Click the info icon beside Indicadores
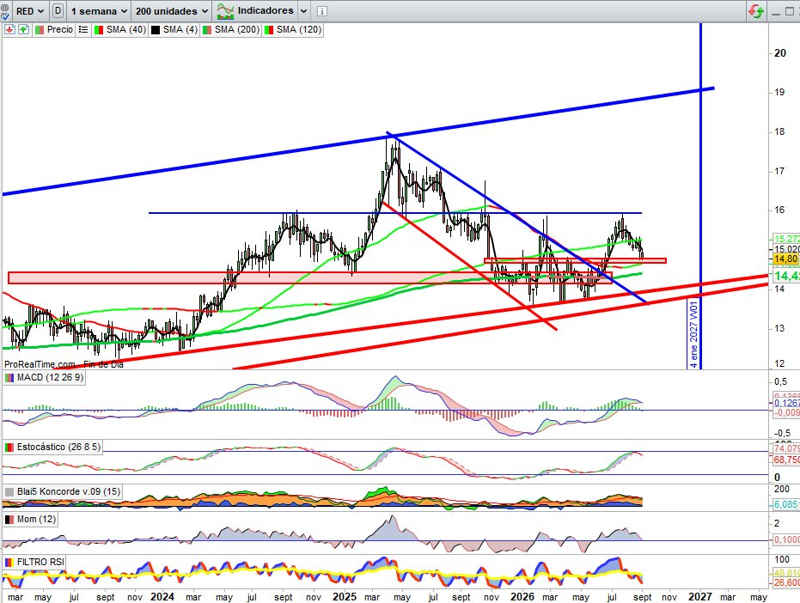 (321, 11)
